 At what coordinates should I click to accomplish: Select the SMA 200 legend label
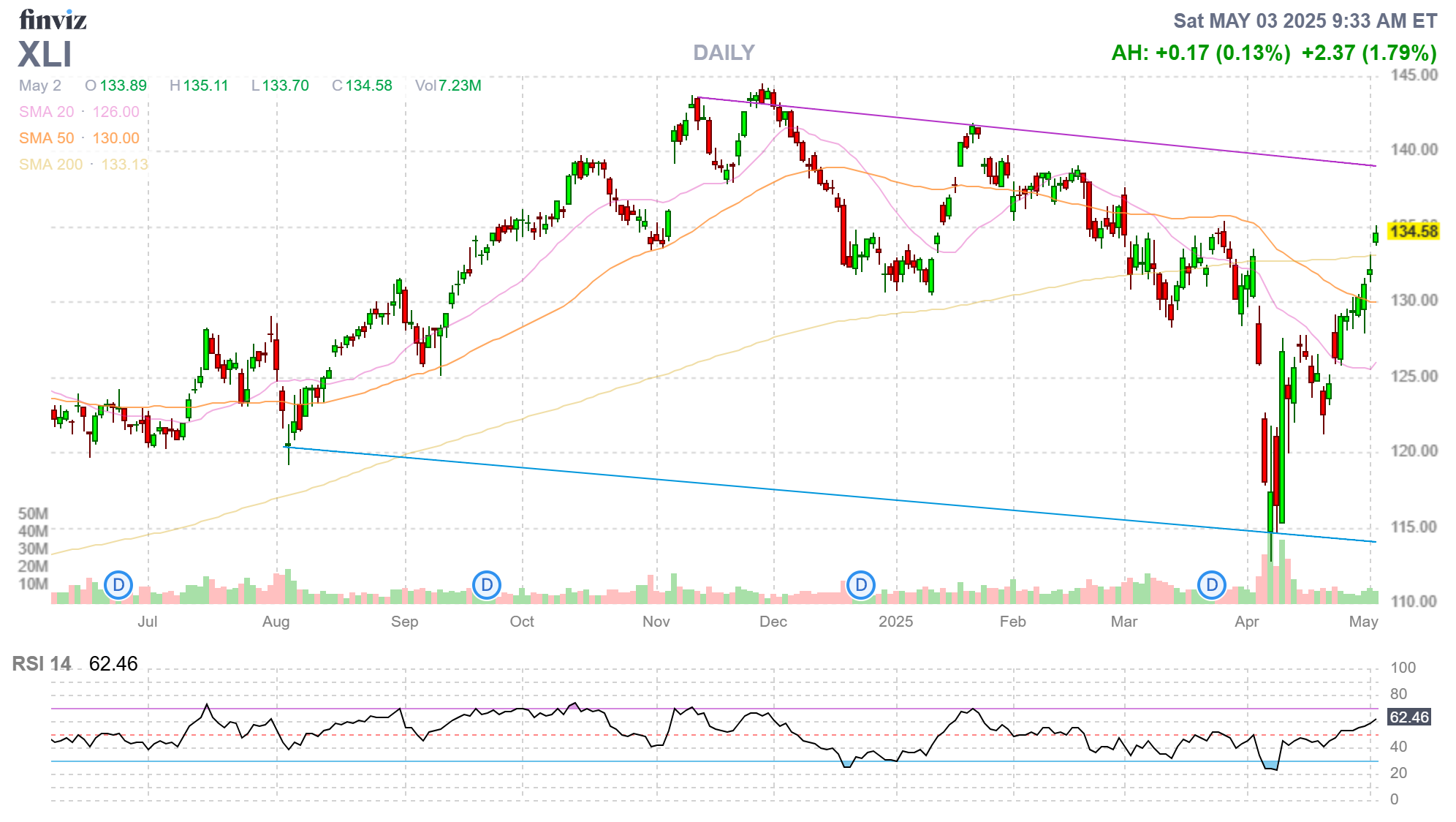point(51,165)
